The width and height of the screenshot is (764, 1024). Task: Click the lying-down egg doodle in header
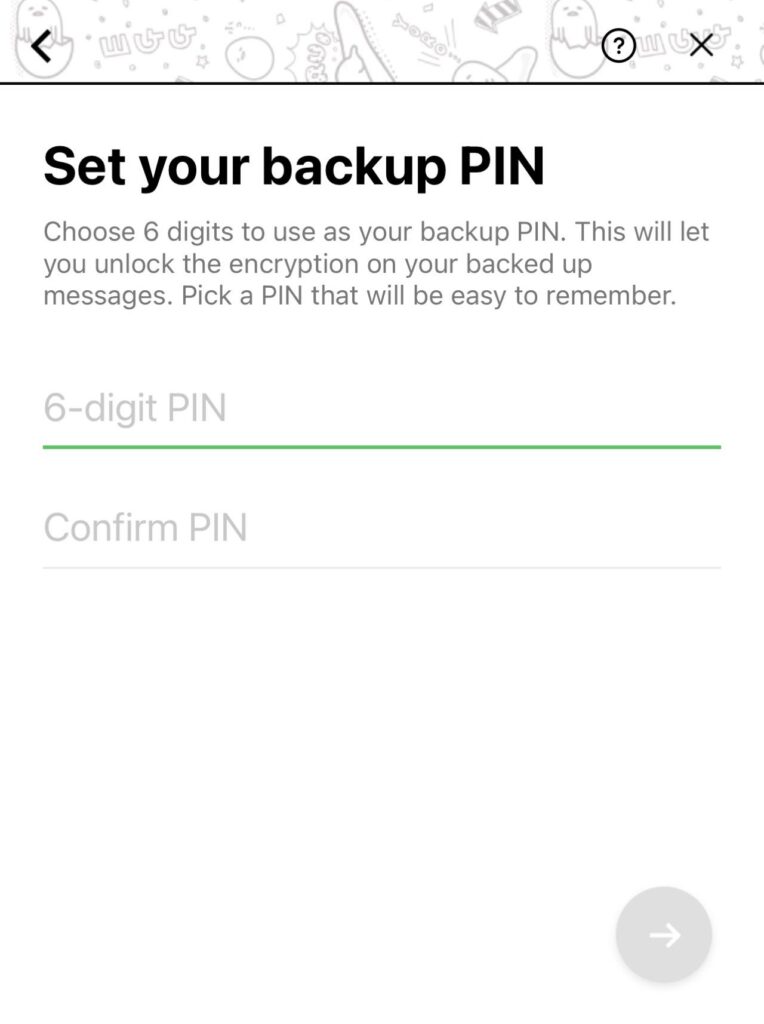pos(495,67)
